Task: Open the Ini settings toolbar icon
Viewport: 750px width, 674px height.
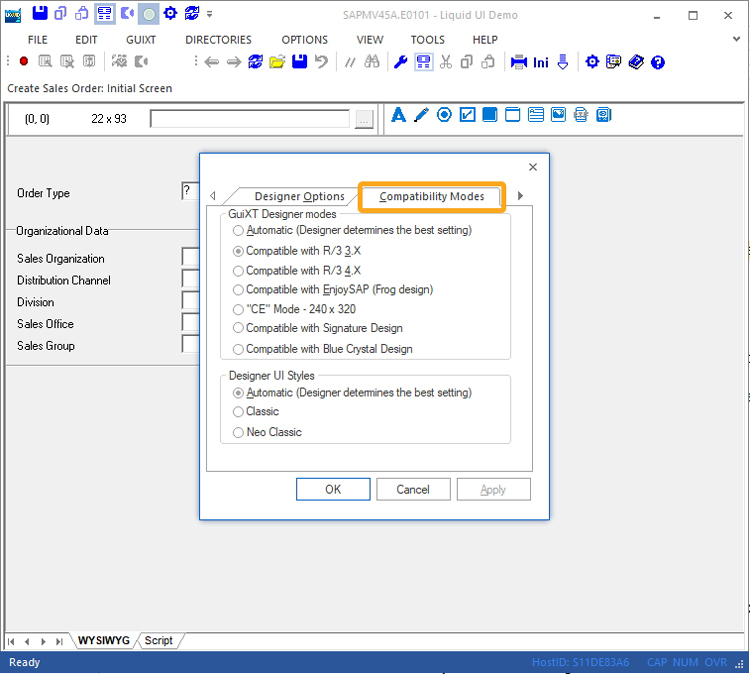Action: pyautogui.click(x=541, y=62)
